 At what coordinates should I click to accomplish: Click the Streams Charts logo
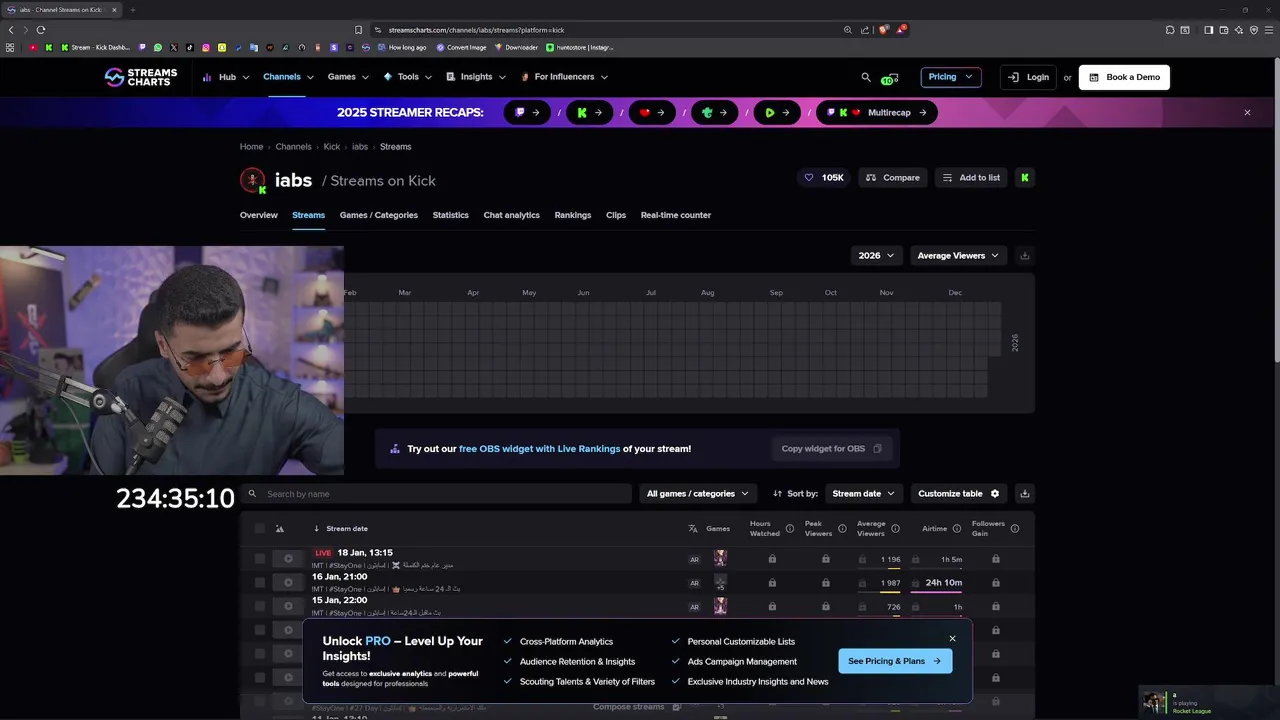tap(141, 77)
